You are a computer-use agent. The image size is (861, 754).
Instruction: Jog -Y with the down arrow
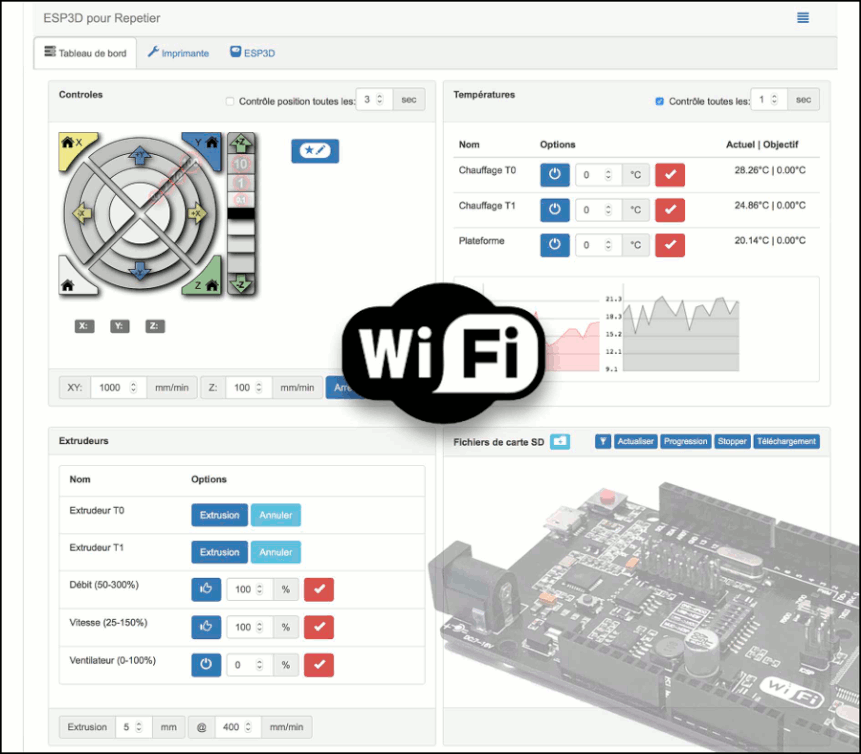click(x=140, y=271)
